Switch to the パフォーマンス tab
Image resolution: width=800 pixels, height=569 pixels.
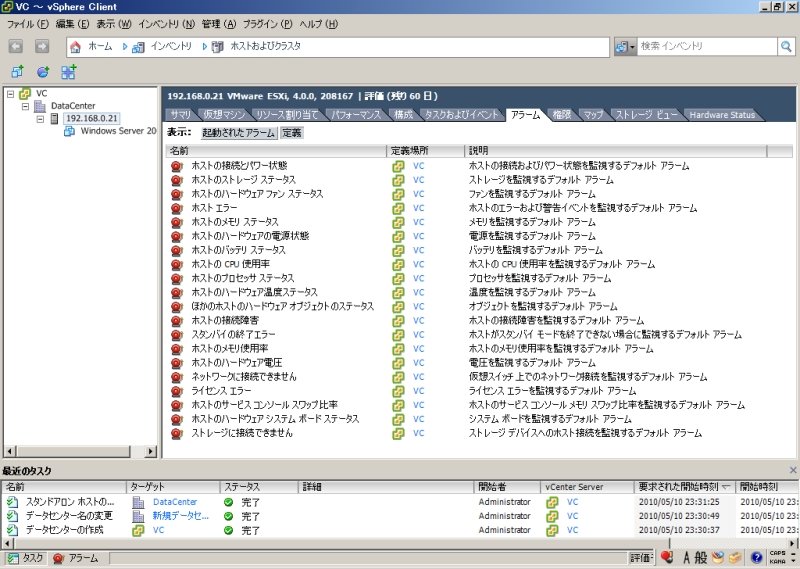point(356,115)
